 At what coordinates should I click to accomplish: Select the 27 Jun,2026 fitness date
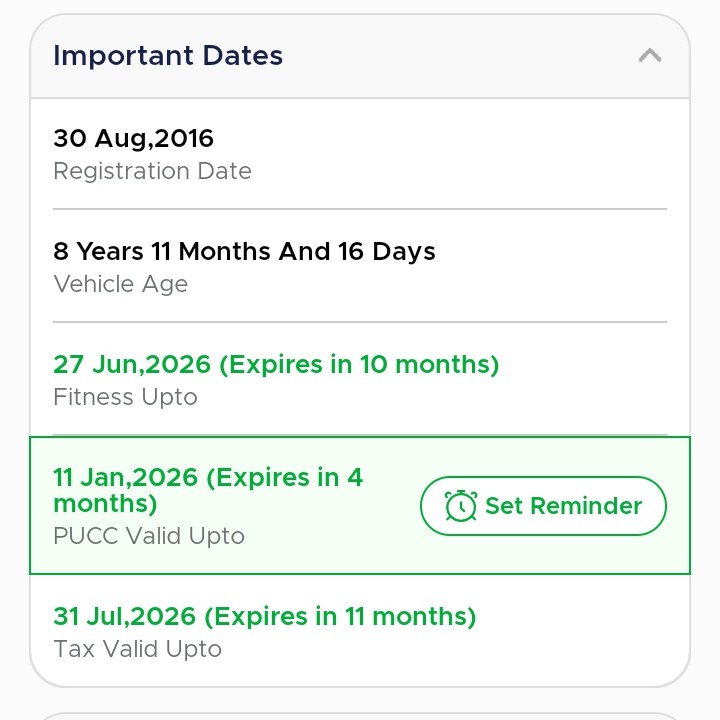(x=132, y=364)
